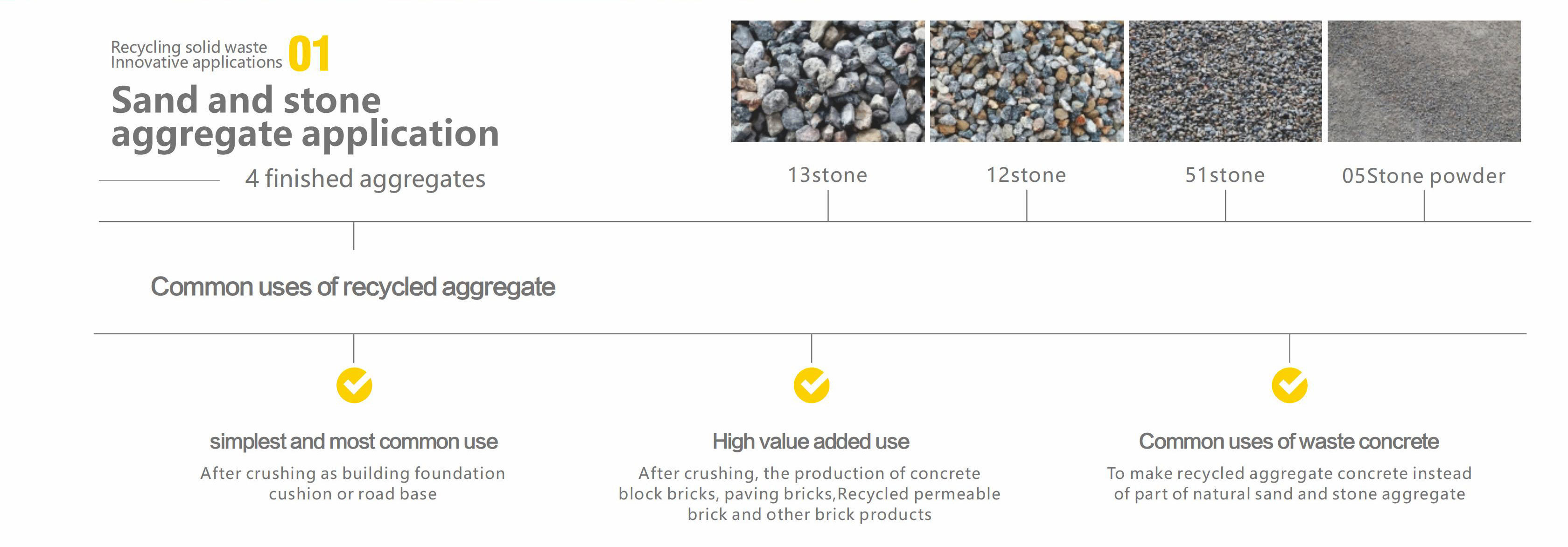
Task: Click the yellow checkmark above waste concrete uses
Action: [x=1290, y=385]
